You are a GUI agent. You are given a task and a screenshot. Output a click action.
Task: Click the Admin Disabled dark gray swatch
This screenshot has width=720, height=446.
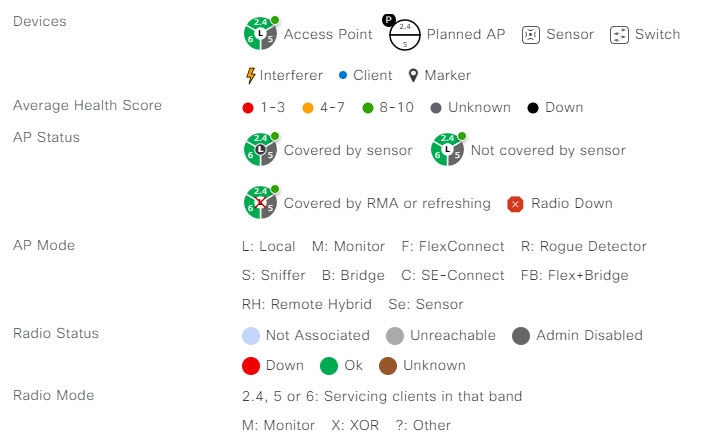pyautogui.click(x=521, y=336)
